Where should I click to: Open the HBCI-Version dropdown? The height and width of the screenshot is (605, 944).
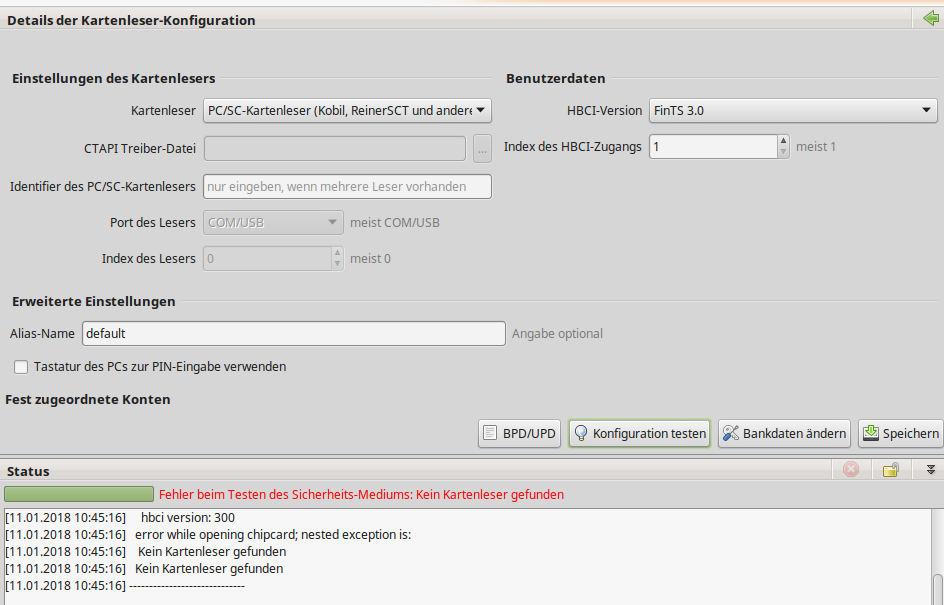coord(792,110)
